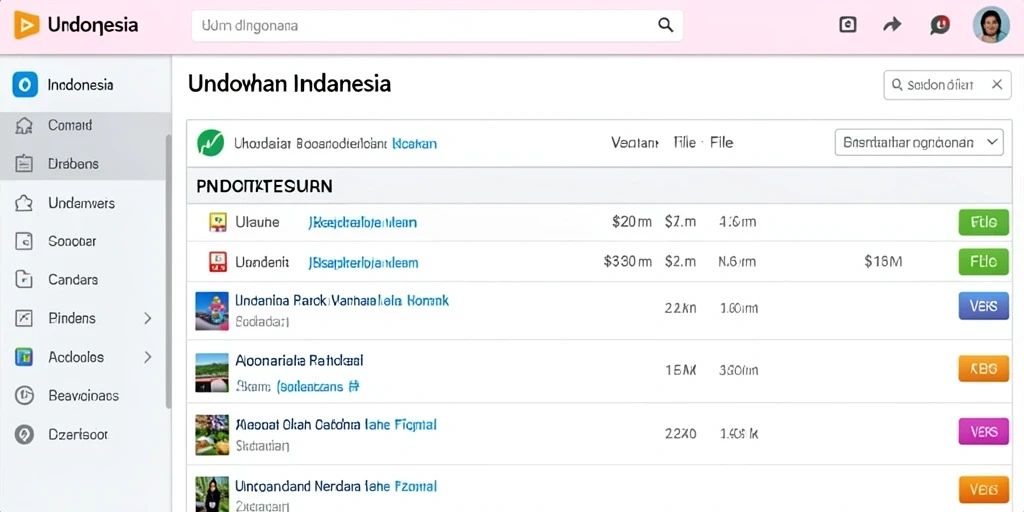Click the PNDOITKTESURN section header
Viewport: 1024px width, 512px height.
tap(264, 186)
